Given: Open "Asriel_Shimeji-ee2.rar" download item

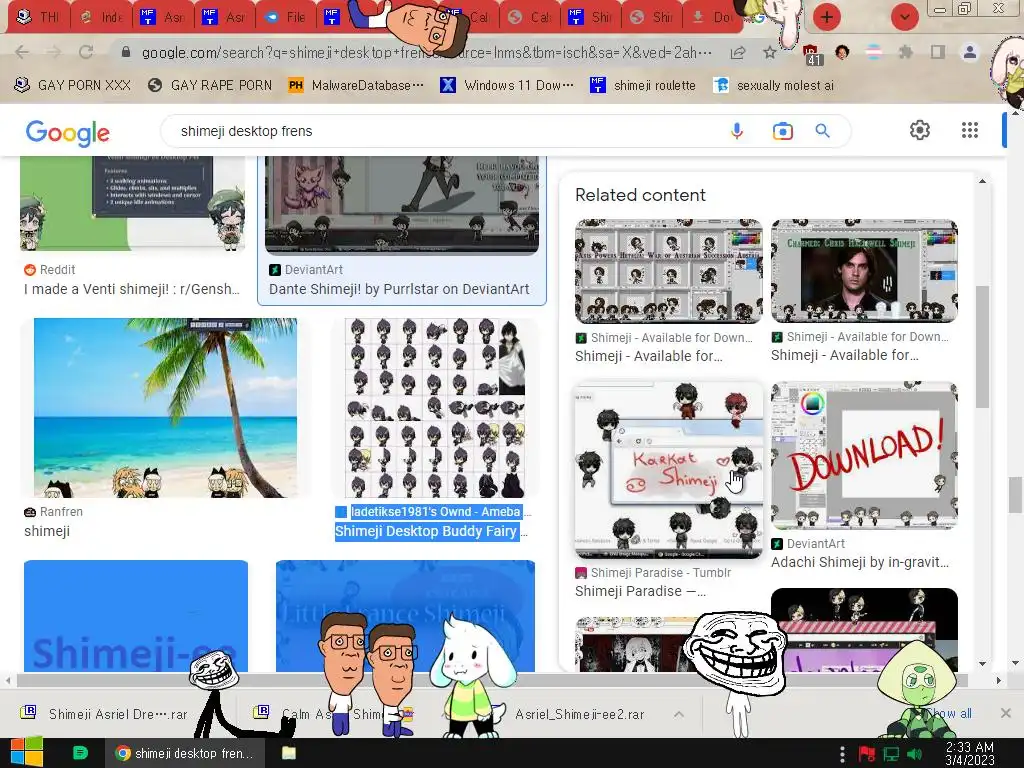Looking at the screenshot, I should [x=579, y=714].
